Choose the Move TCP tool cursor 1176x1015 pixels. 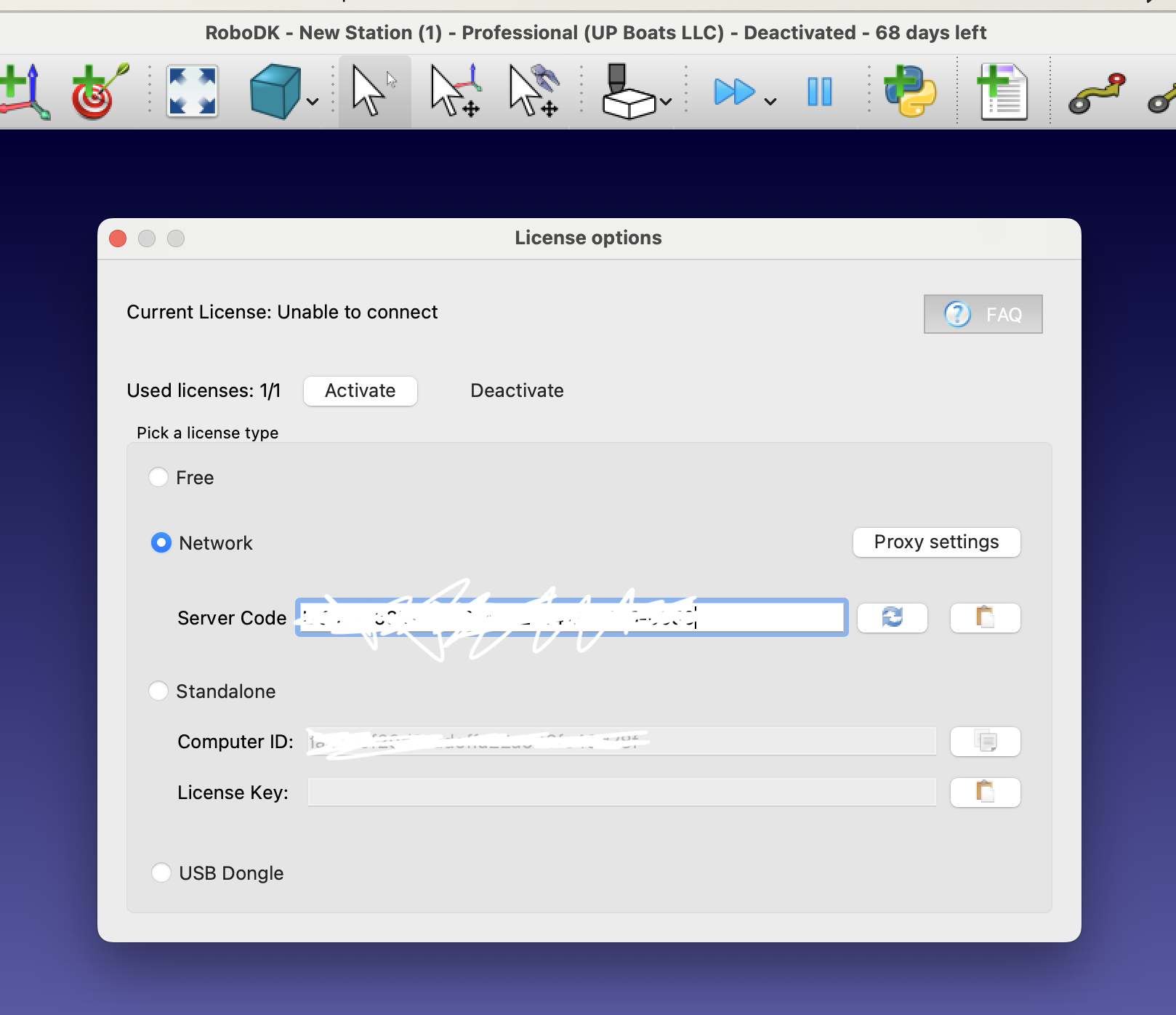click(535, 92)
